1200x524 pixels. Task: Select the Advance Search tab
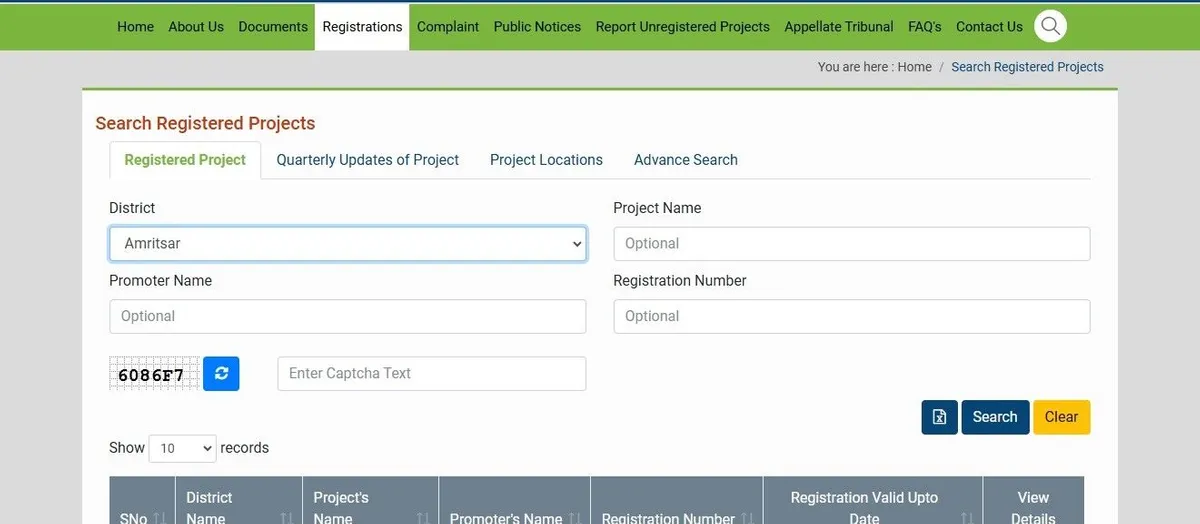[685, 160]
